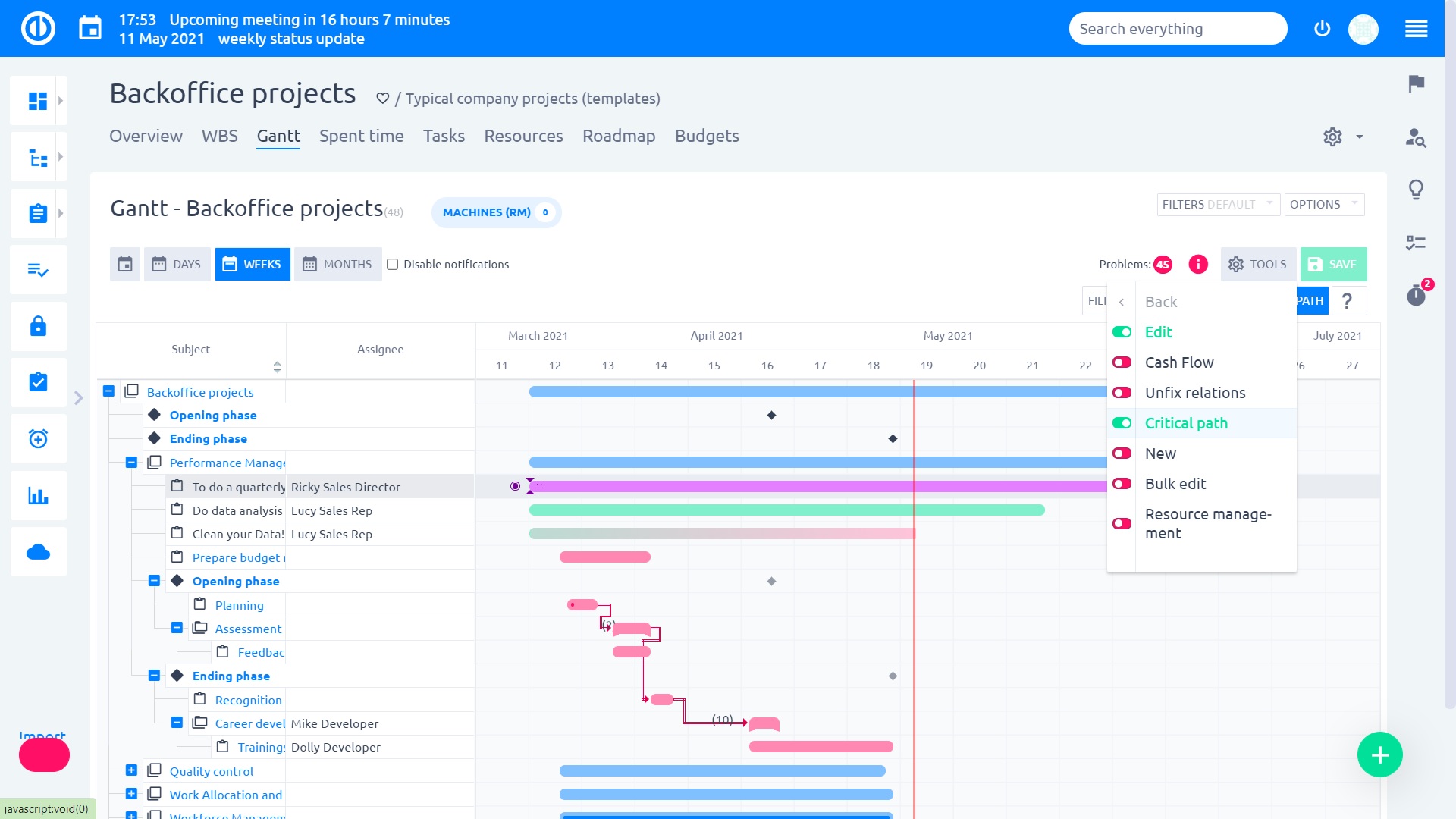Switch to the Resources tab

[523, 136]
